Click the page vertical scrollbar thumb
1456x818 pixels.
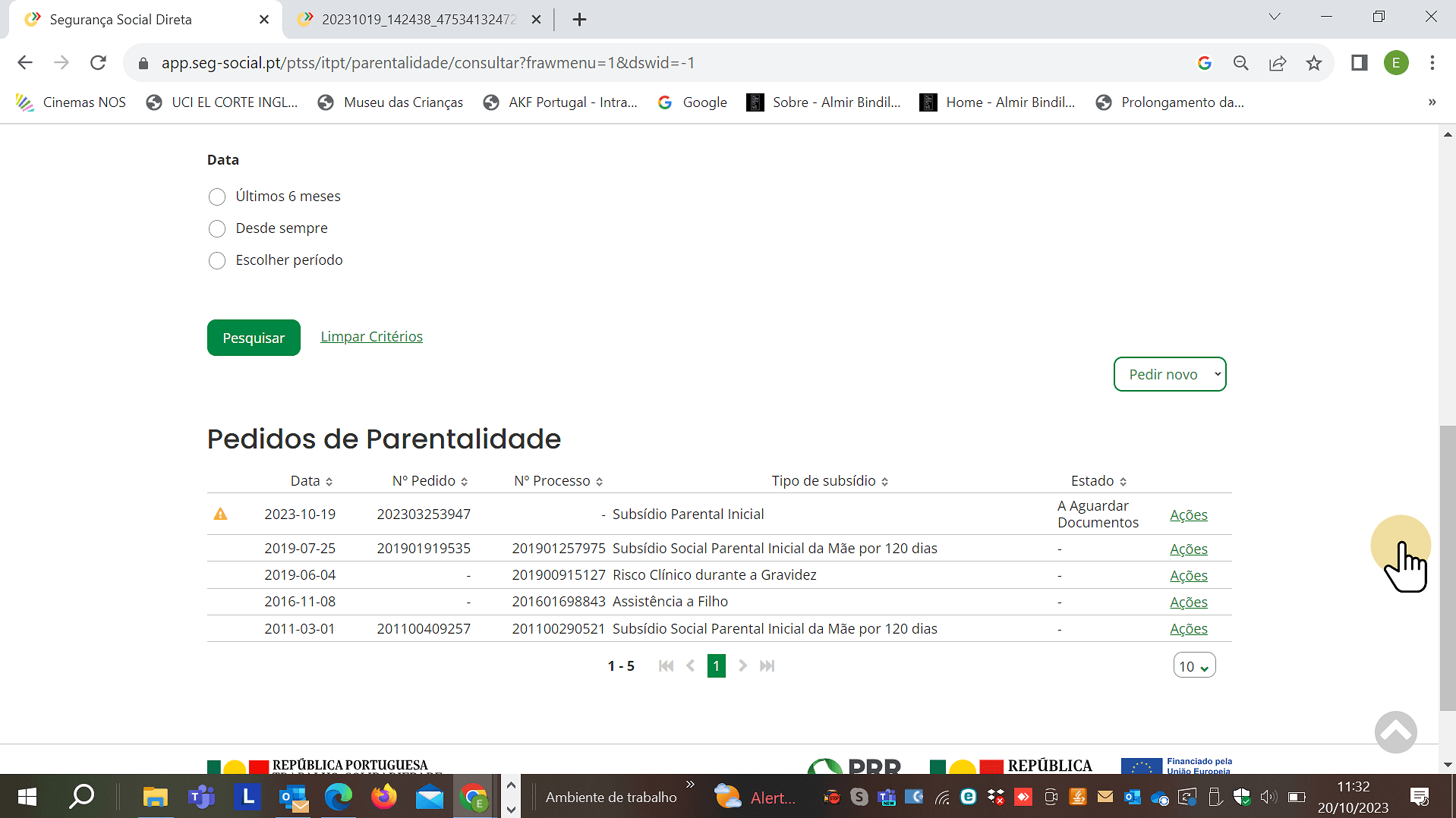click(1448, 568)
